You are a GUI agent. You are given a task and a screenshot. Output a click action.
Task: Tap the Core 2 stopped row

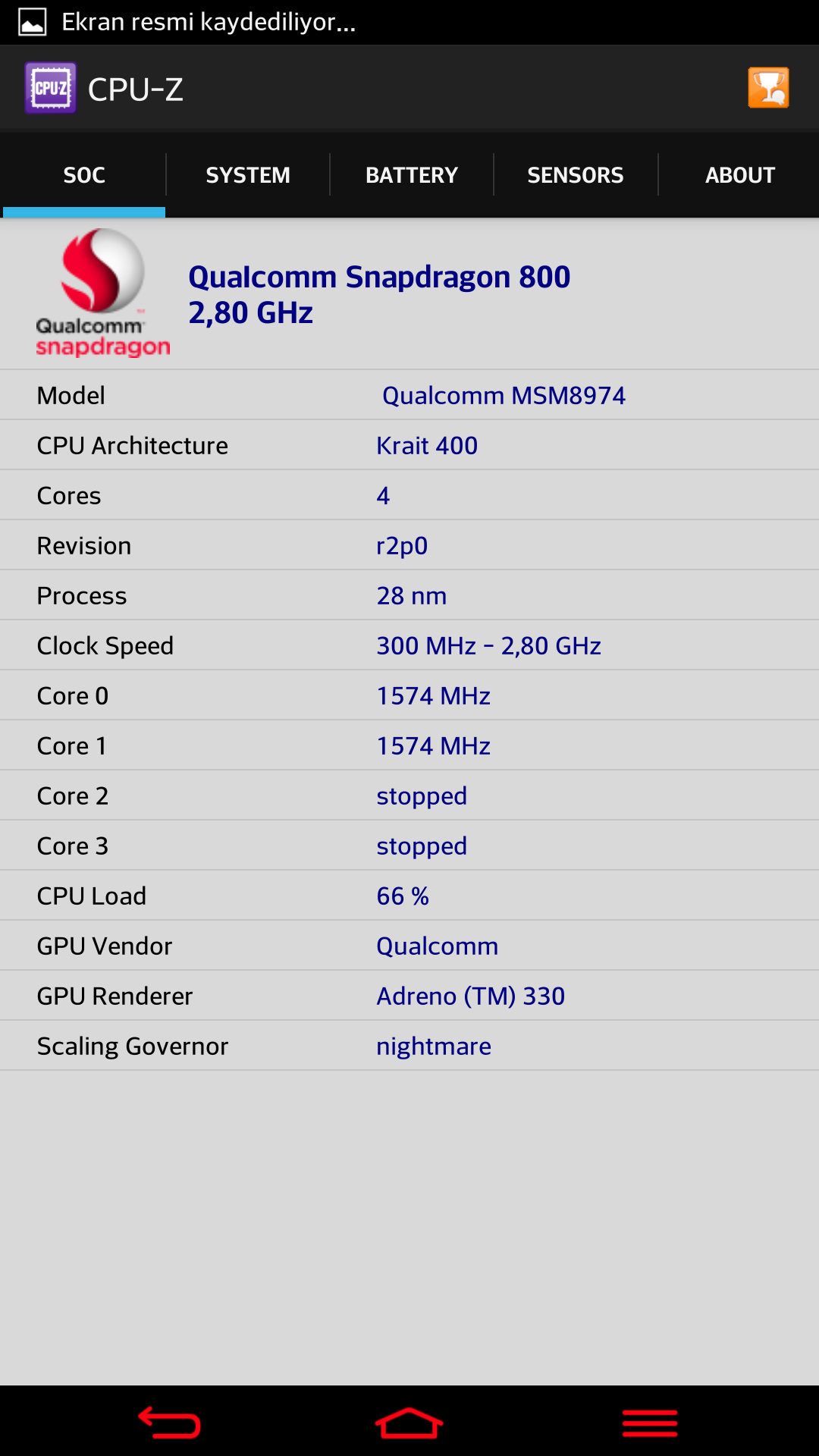point(409,795)
